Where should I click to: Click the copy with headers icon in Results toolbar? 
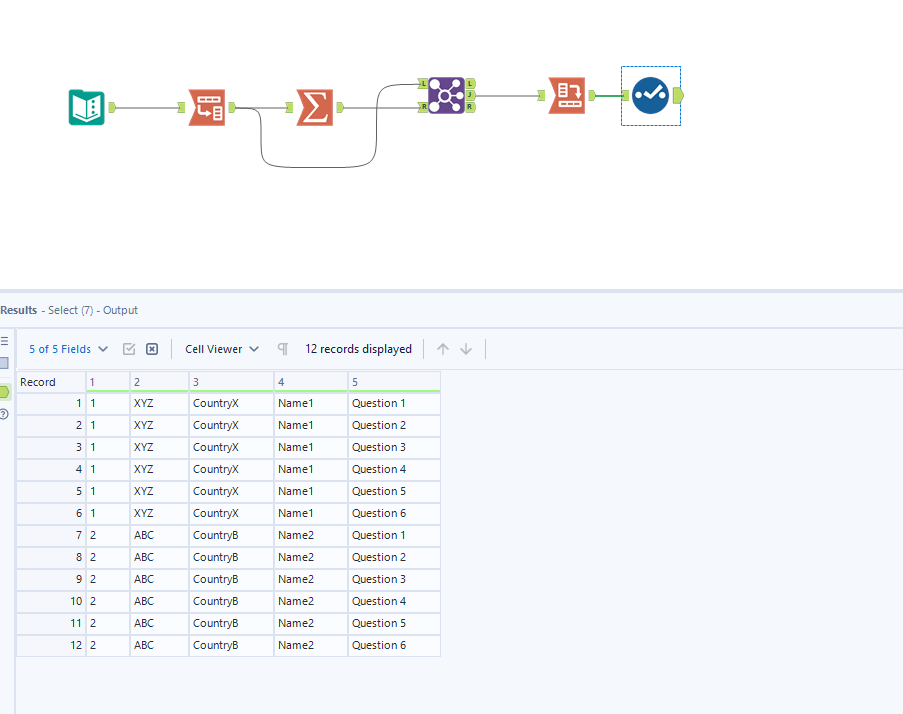click(x=151, y=348)
